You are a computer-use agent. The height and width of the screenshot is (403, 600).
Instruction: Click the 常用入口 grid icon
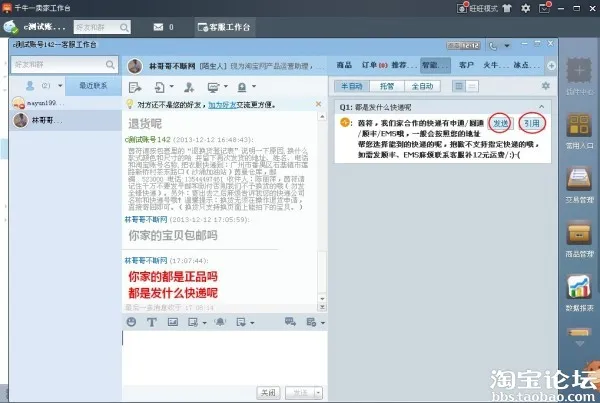(579, 131)
